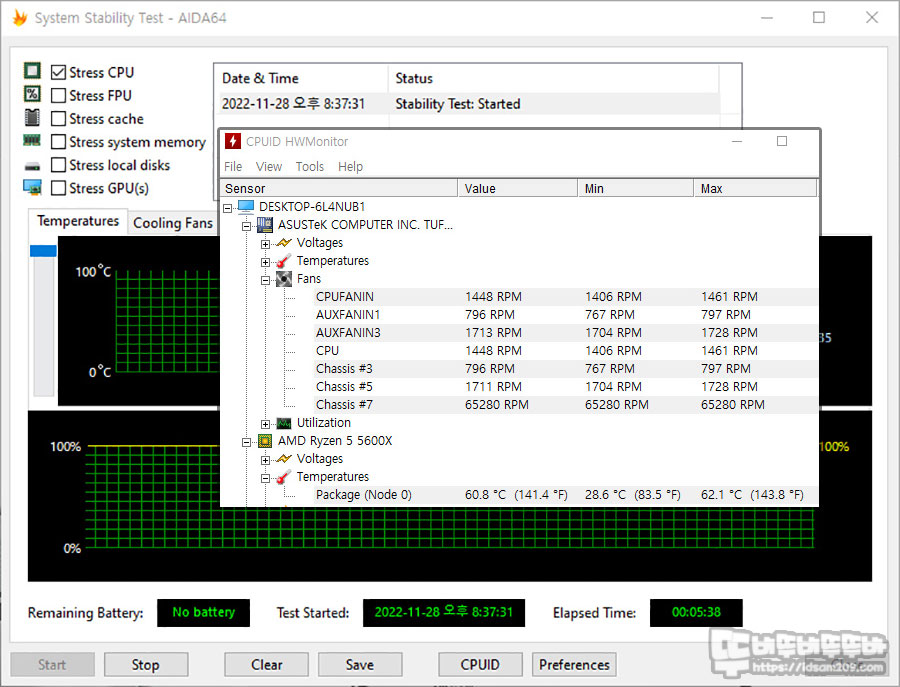Stop the stability test
Screen dimensions: 900x687
pos(146,665)
